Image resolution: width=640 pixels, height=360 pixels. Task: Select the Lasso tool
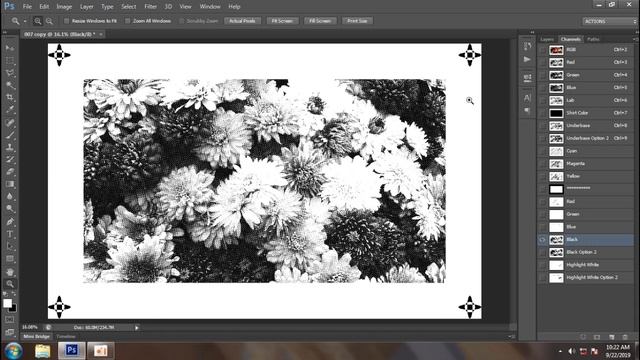(10, 73)
